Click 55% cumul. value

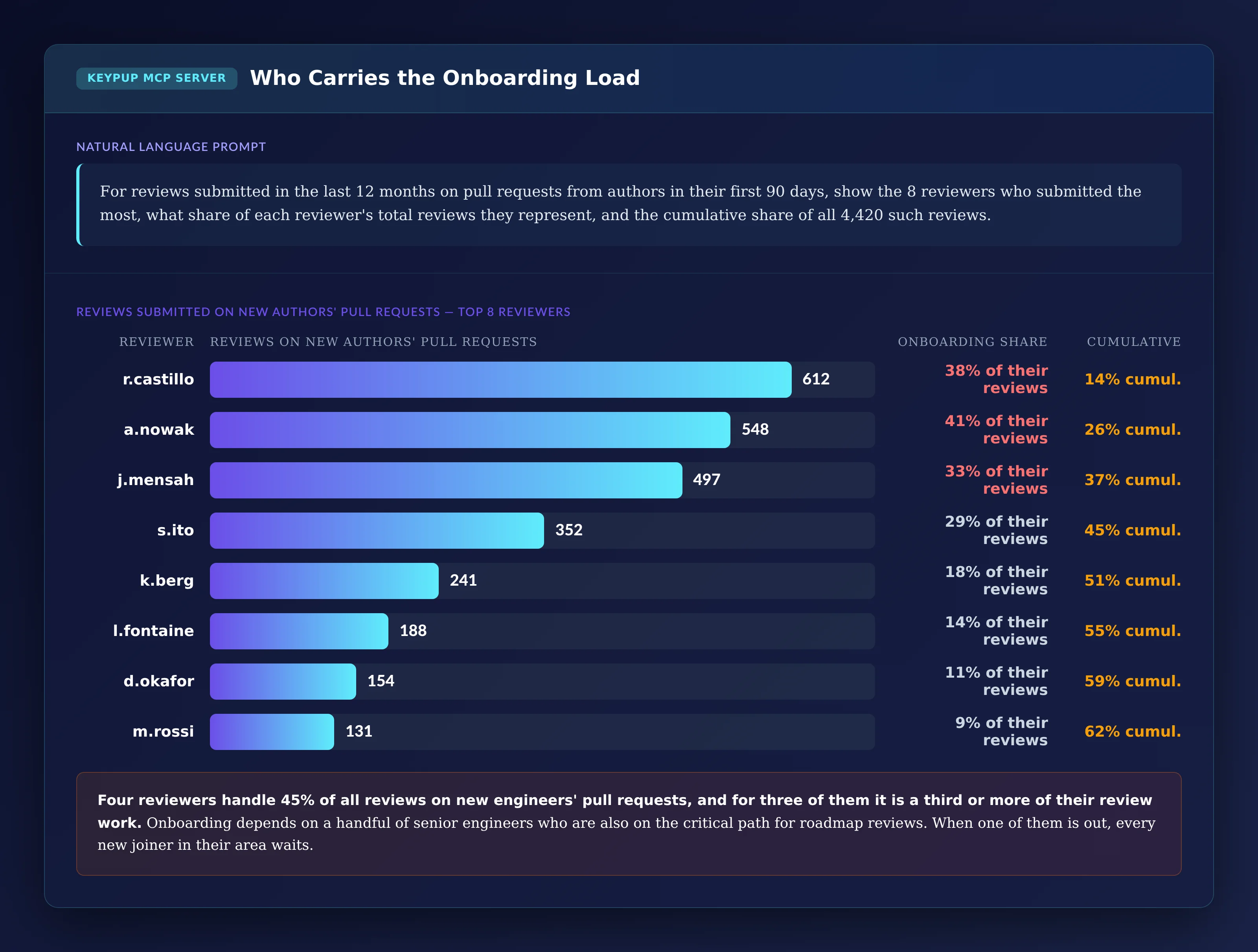point(1133,631)
